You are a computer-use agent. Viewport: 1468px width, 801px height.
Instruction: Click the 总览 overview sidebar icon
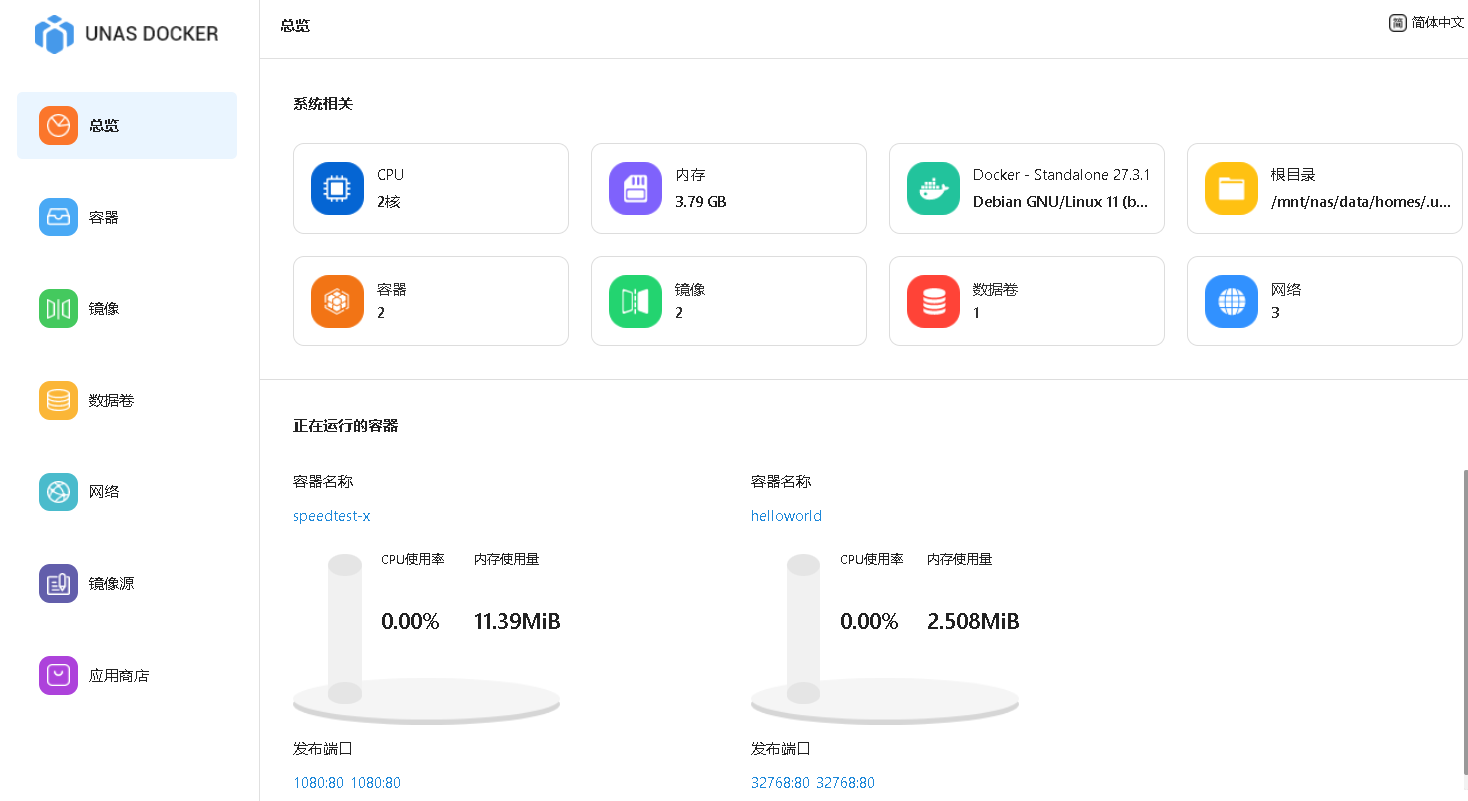pyautogui.click(x=58, y=125)
